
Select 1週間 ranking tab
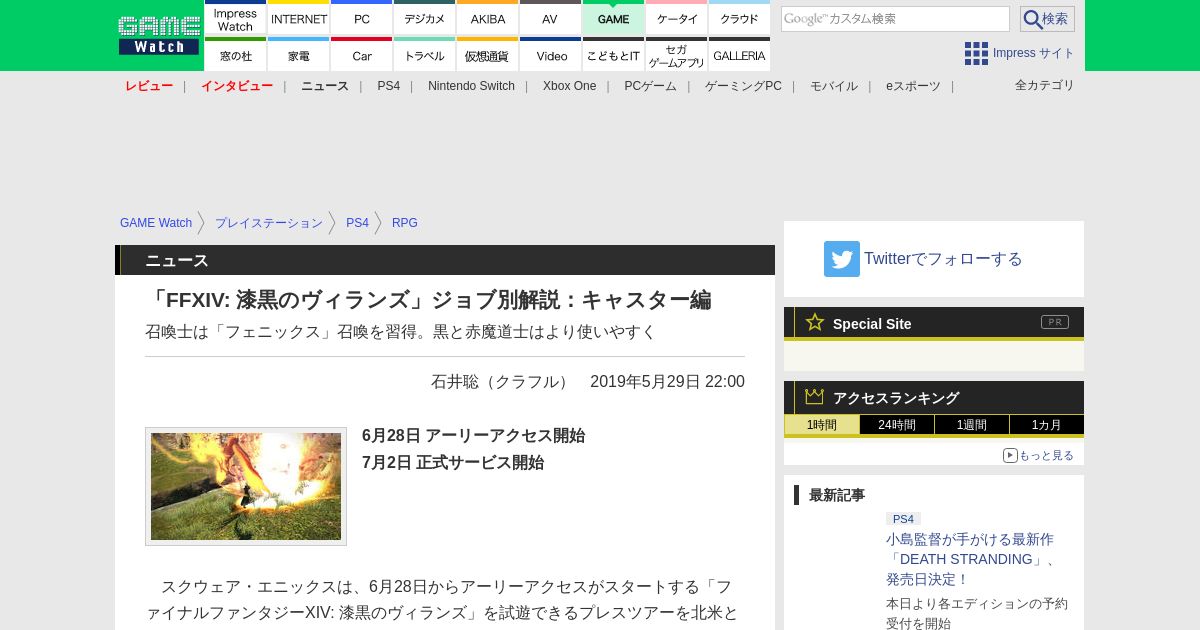coord(972,425)
